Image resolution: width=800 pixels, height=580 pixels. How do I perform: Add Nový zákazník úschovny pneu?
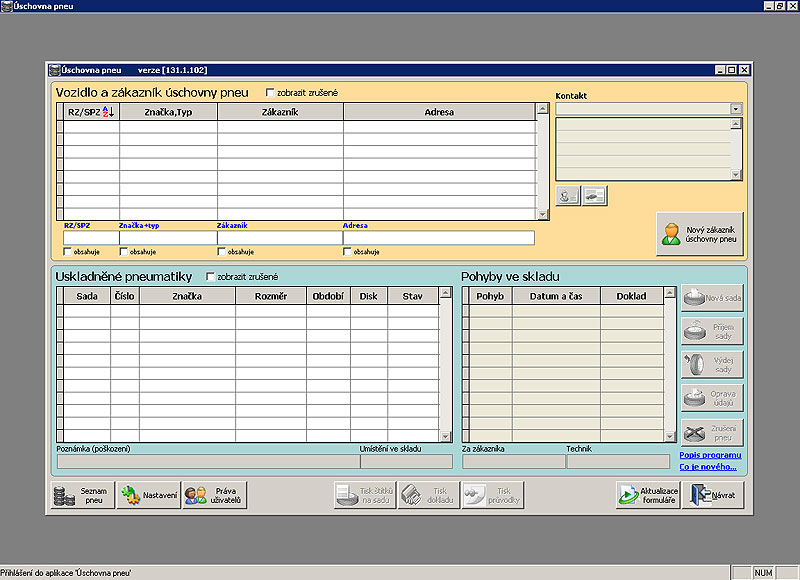[699, 234]
